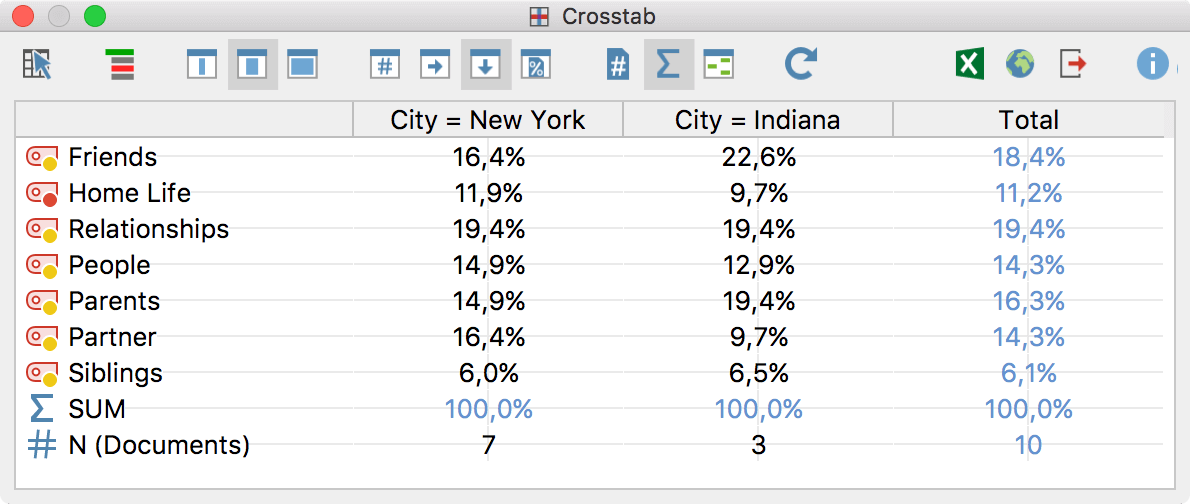Click Home Life Total cell 11,2%
This screenshot has width=1190, height=504.
tap(1029, 193)
